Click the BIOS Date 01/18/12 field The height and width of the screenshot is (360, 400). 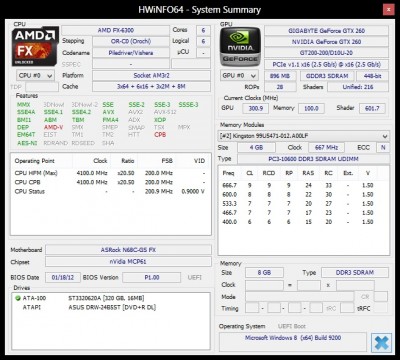pyautogui.click(x=63, y=277)
